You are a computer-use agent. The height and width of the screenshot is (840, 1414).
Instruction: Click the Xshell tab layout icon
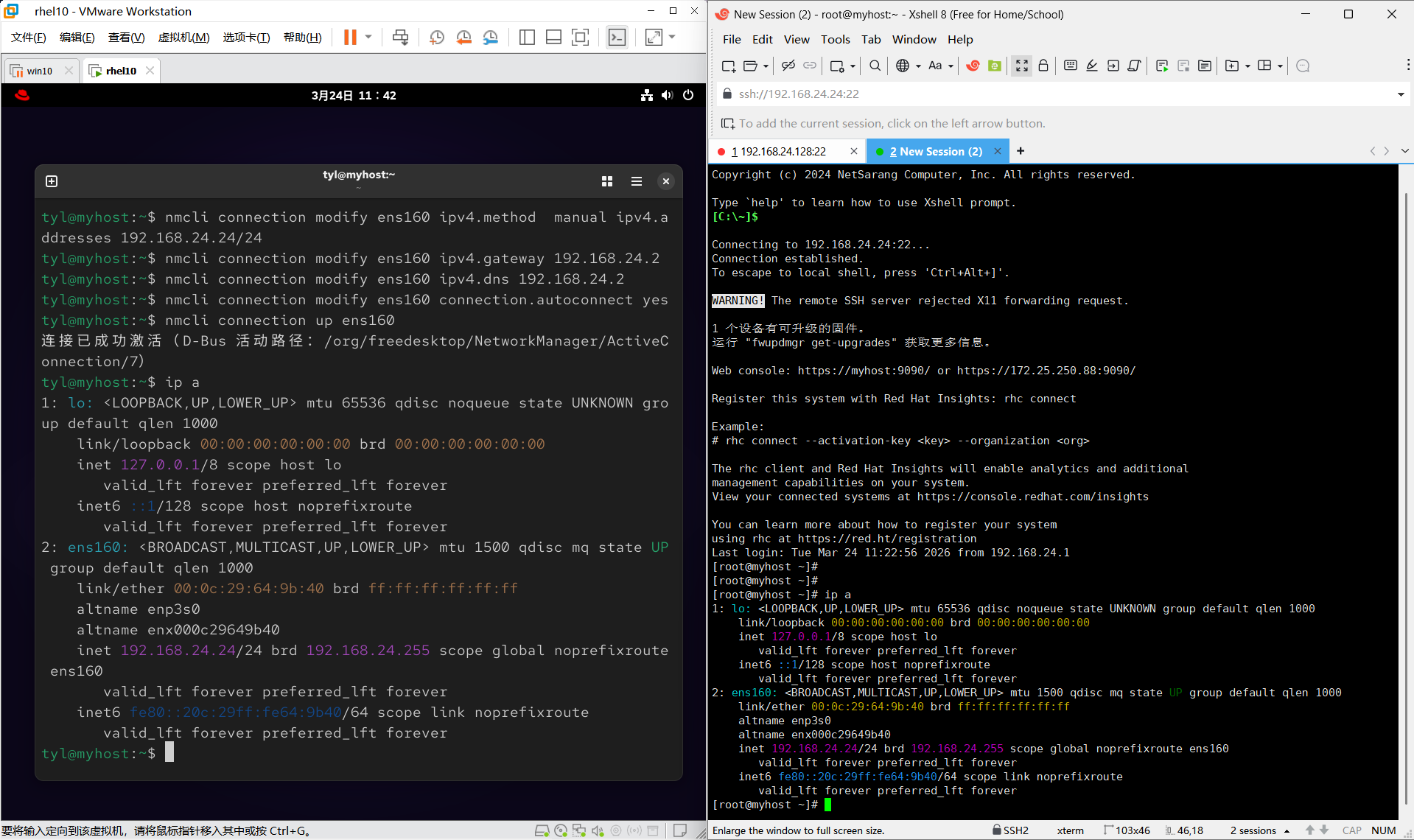click(x=1264, y=66)
